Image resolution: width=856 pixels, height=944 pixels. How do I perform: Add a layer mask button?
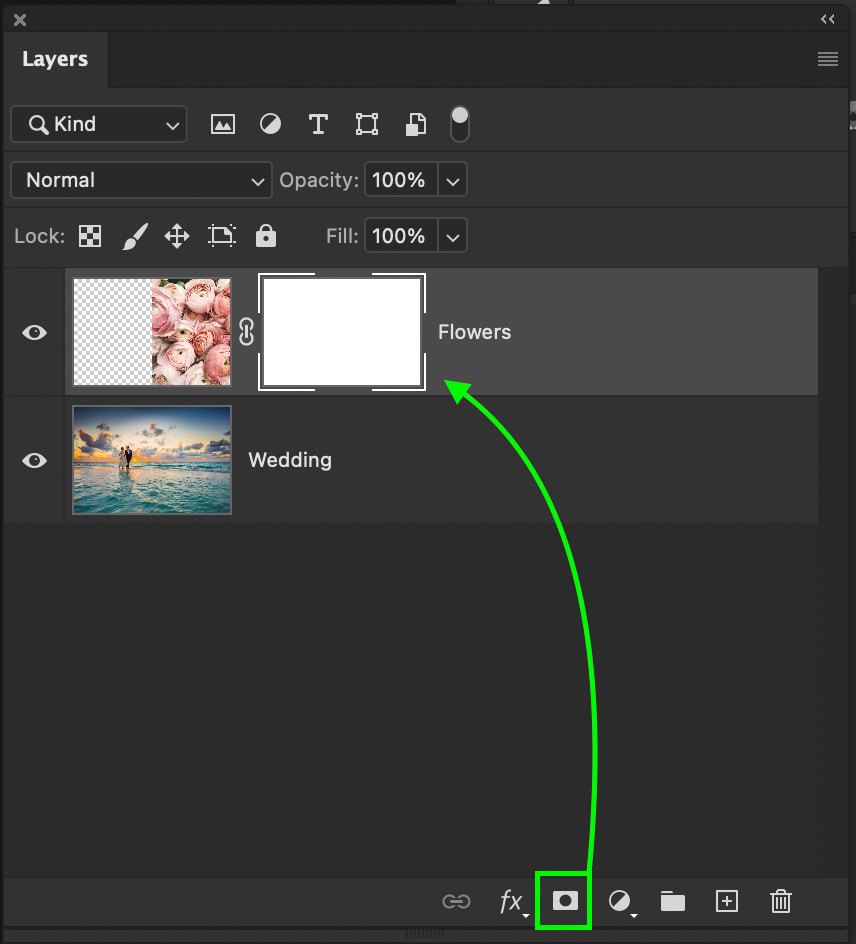[565, 901]
